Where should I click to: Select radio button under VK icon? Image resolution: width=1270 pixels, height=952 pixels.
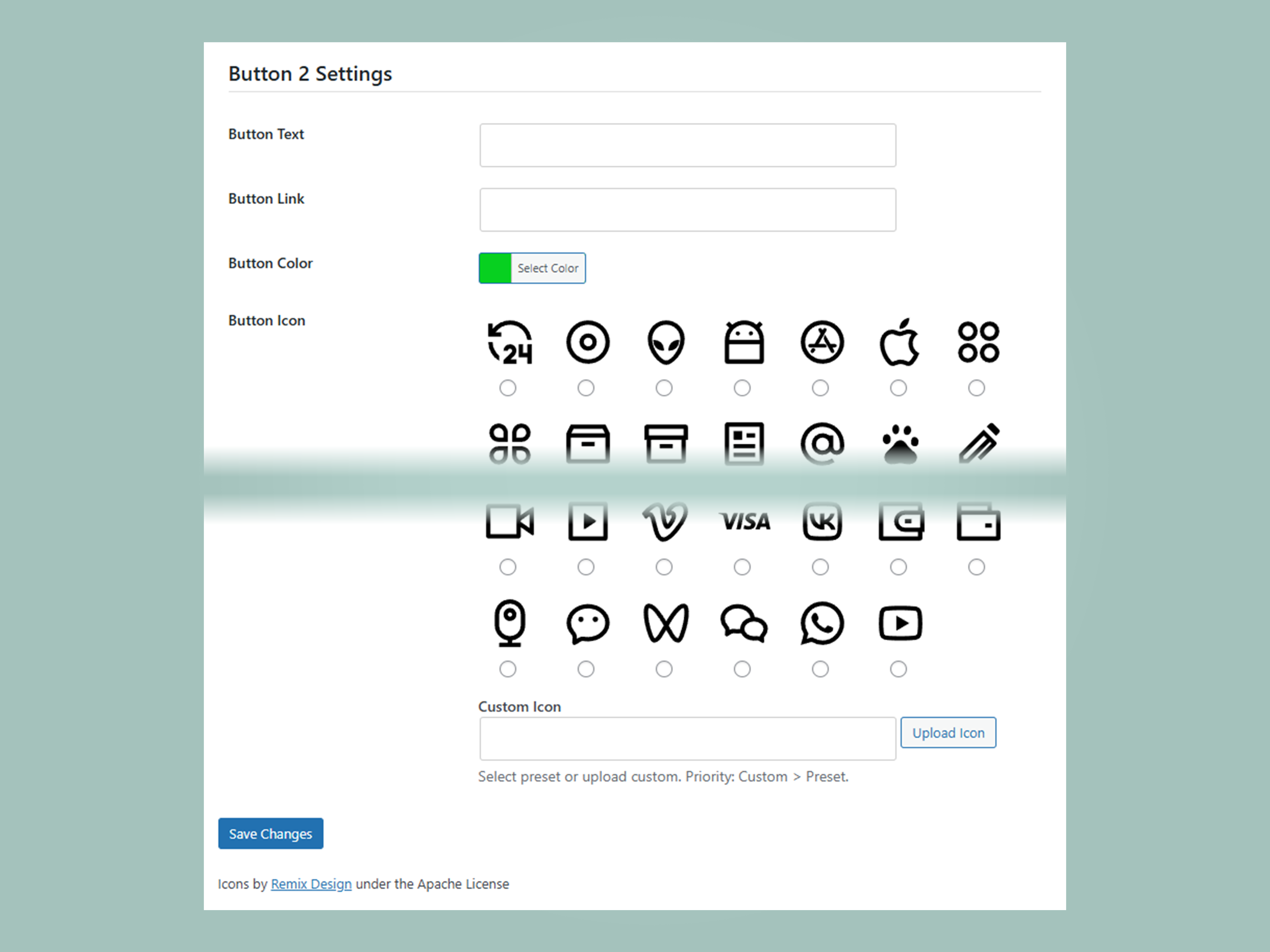[x=820, y=567]
